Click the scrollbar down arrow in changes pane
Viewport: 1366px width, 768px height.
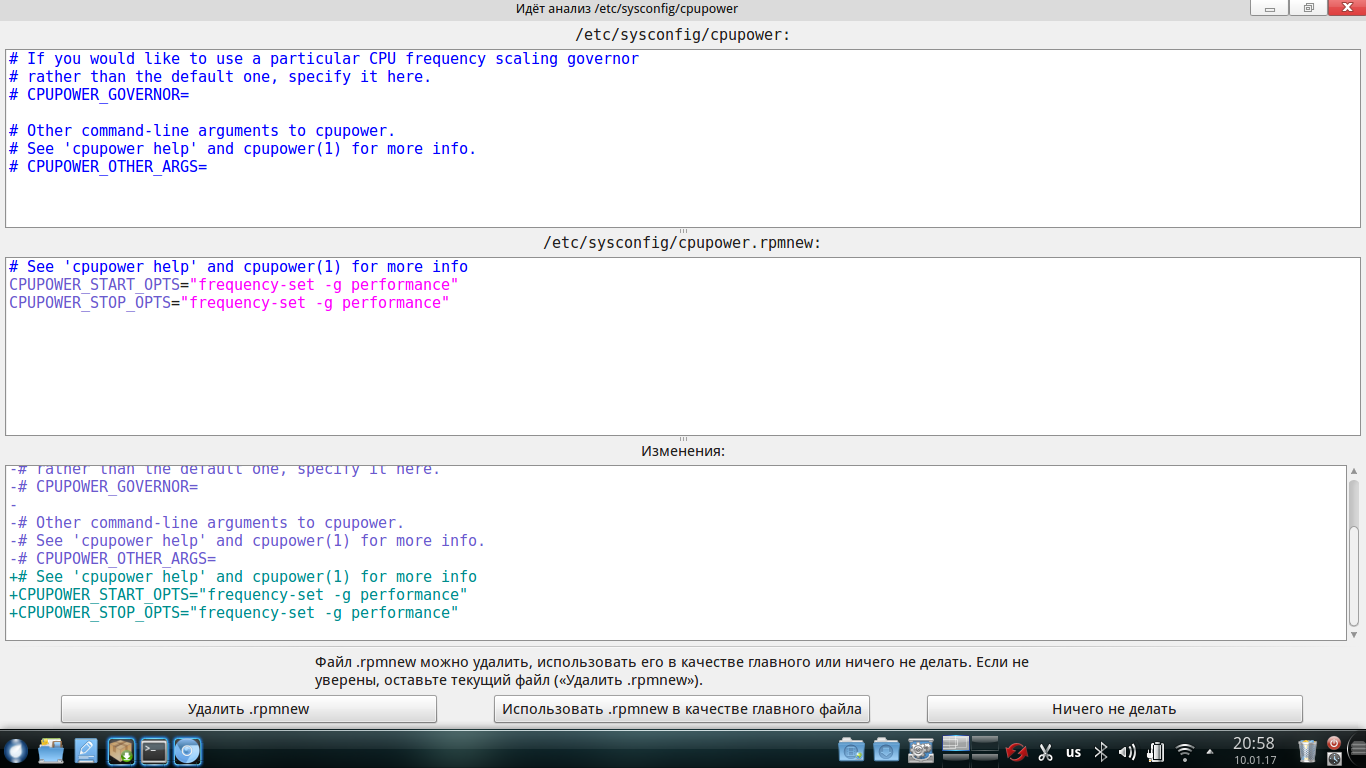(1354, 634)
